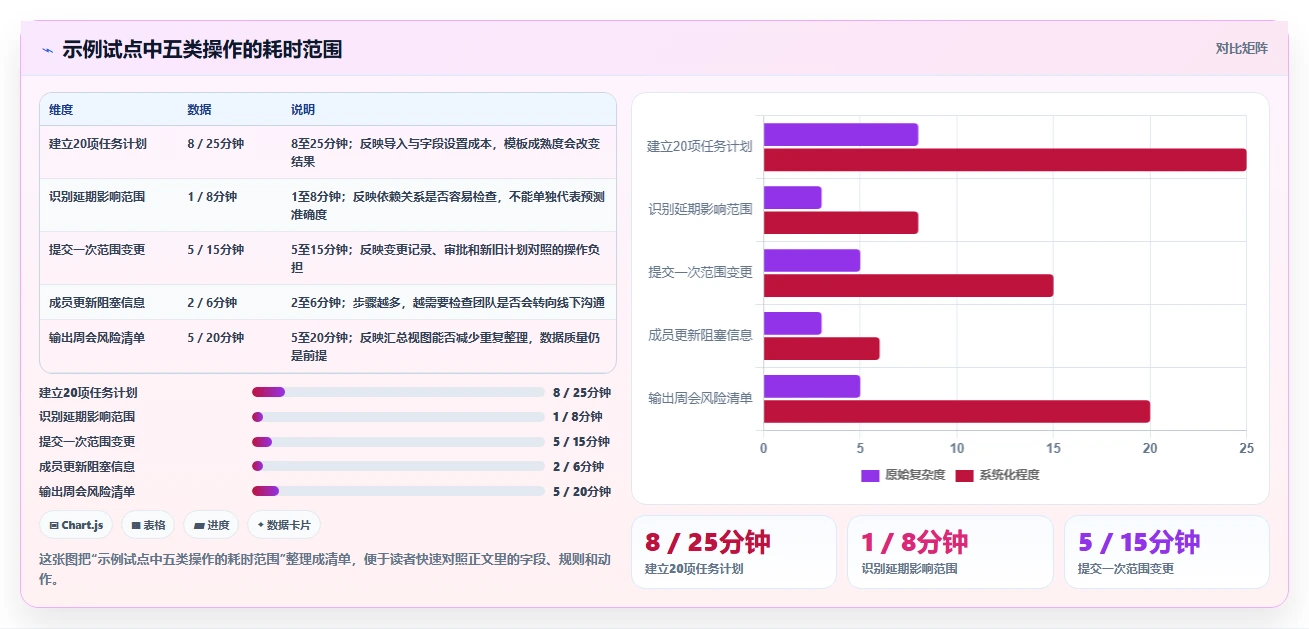The image size is (1309, 629).
Task: Click table value 1 / 8分钟
Action: click(x=212, y=196)
